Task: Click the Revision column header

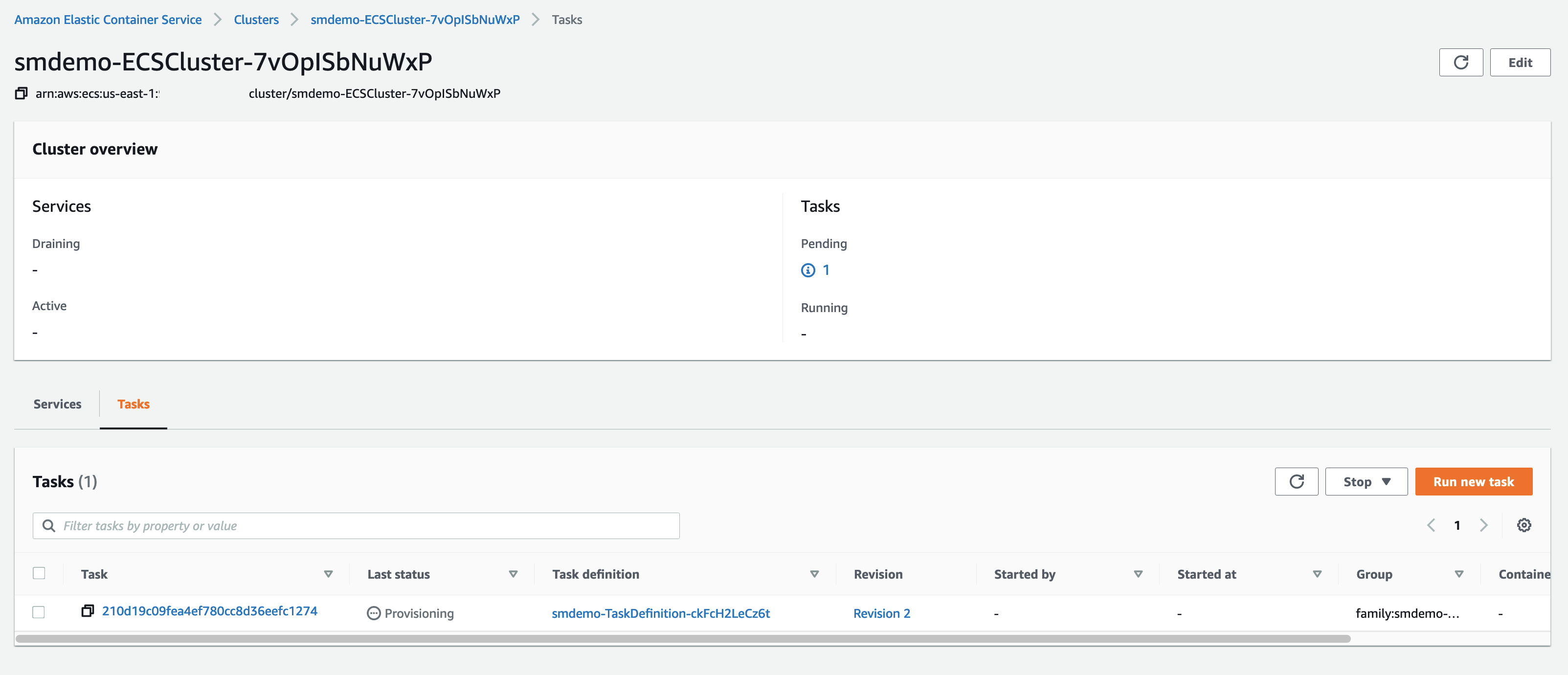Action: click(878, 574)
